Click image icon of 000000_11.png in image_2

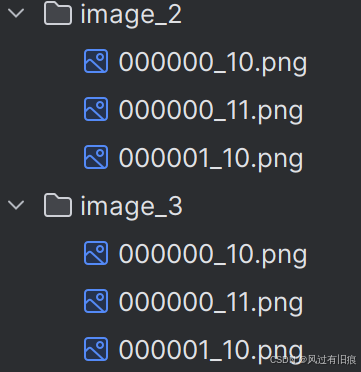pyautogui.click(x=96, y=109)
